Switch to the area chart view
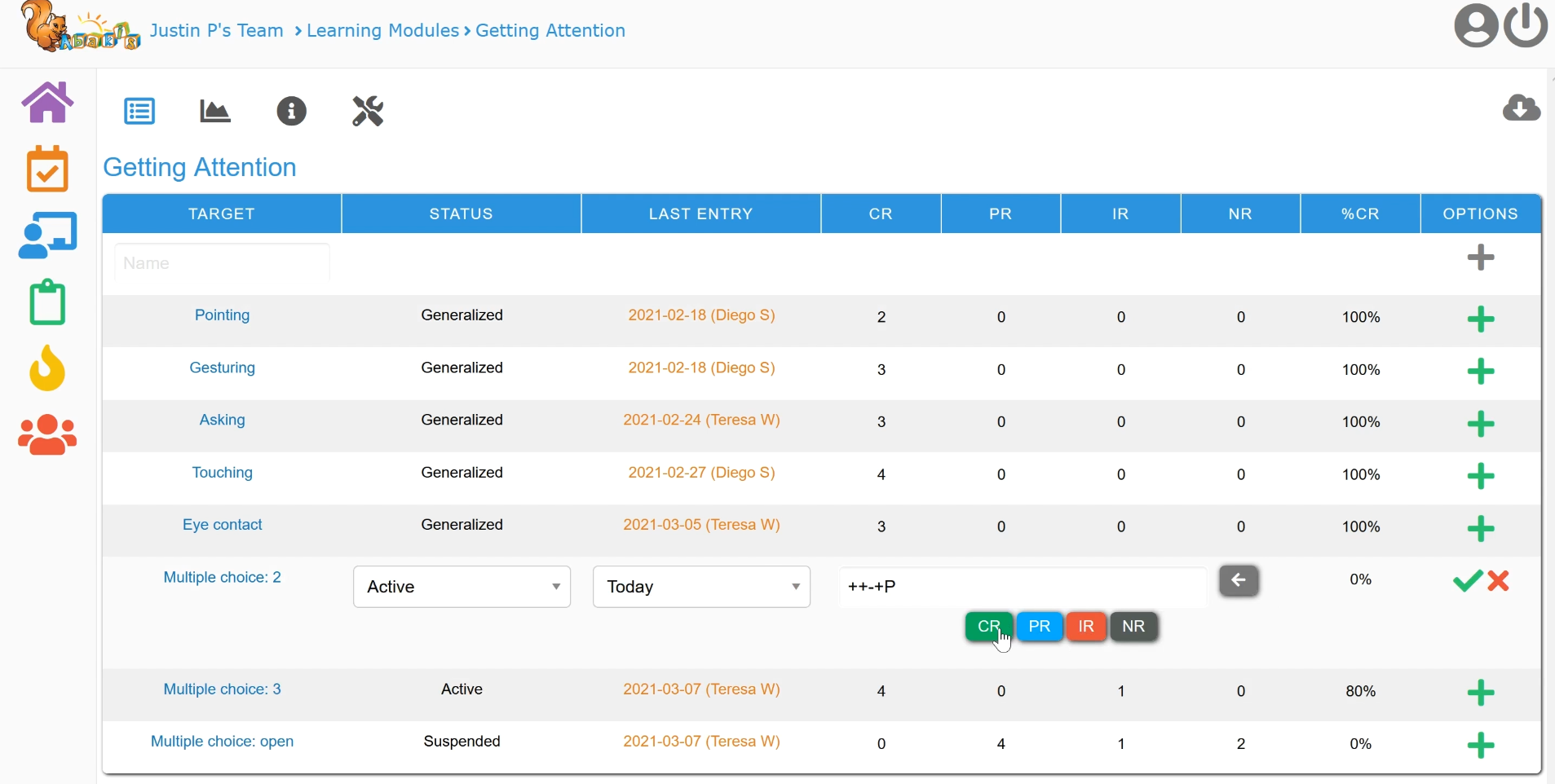Viewport: 1555px width, 784px height. 215,112
